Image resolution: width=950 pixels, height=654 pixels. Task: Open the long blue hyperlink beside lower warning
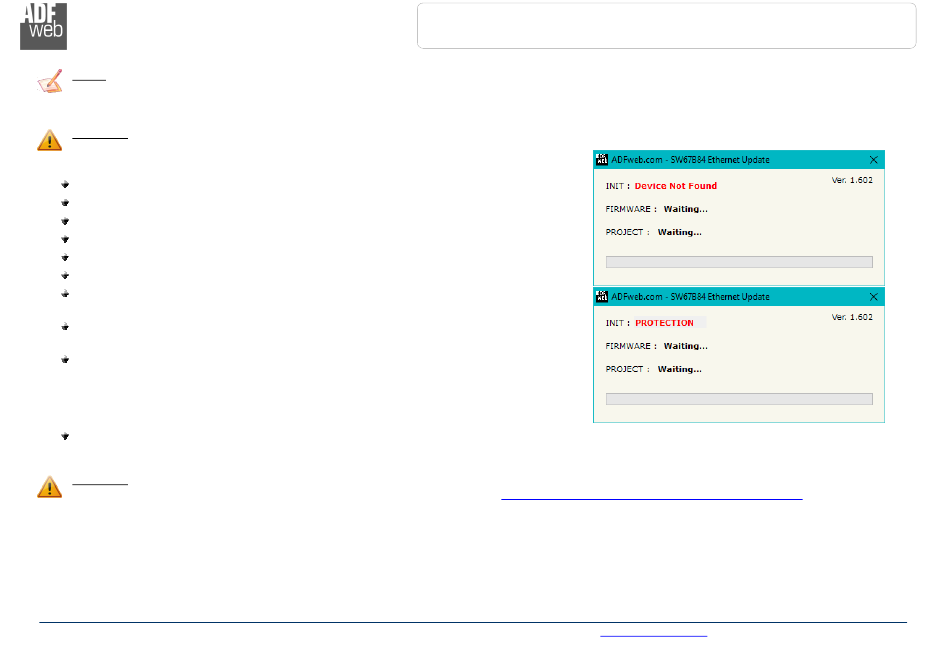click(652, 498)
